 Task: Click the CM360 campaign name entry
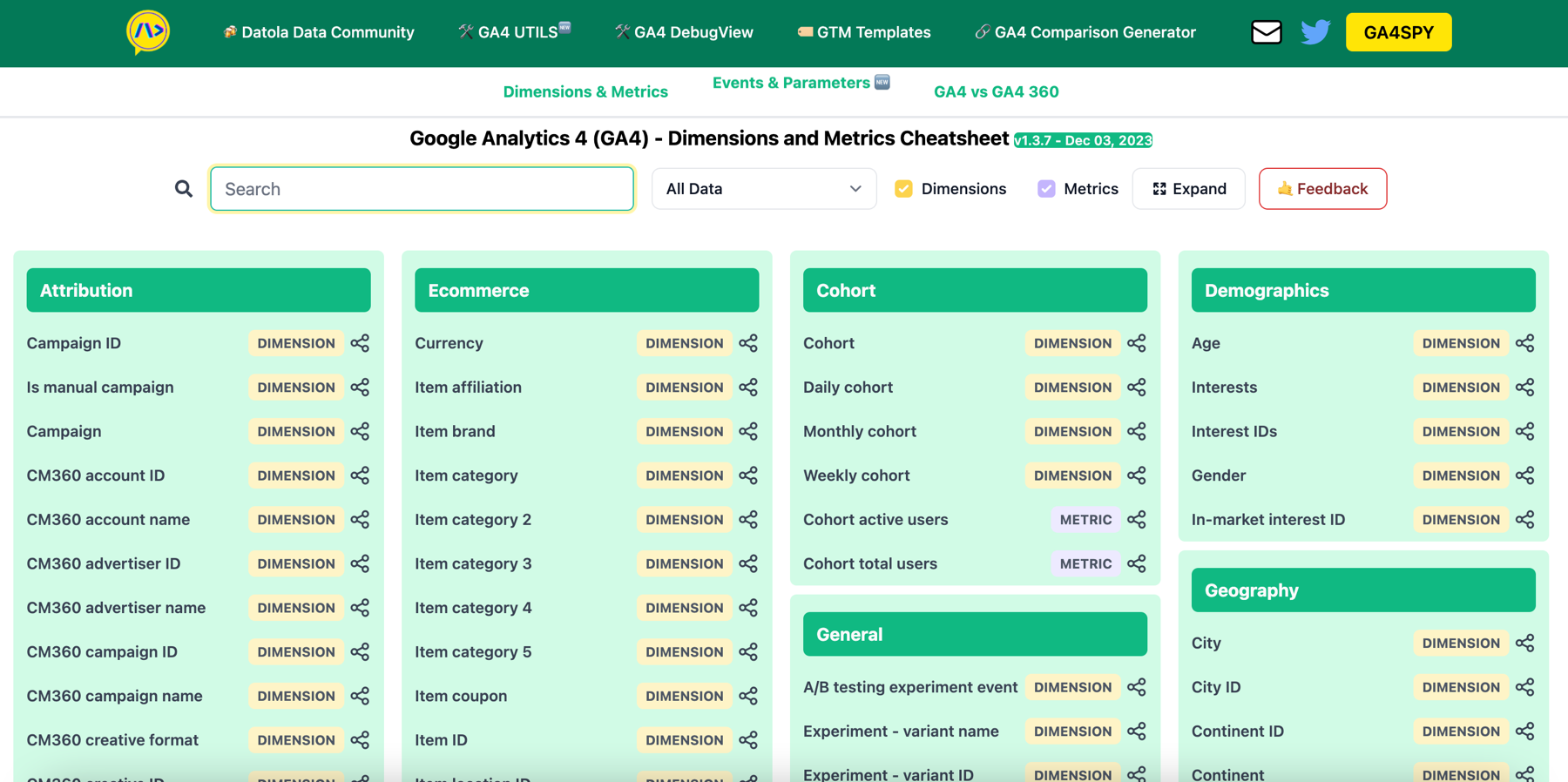[x=114, y=696]
